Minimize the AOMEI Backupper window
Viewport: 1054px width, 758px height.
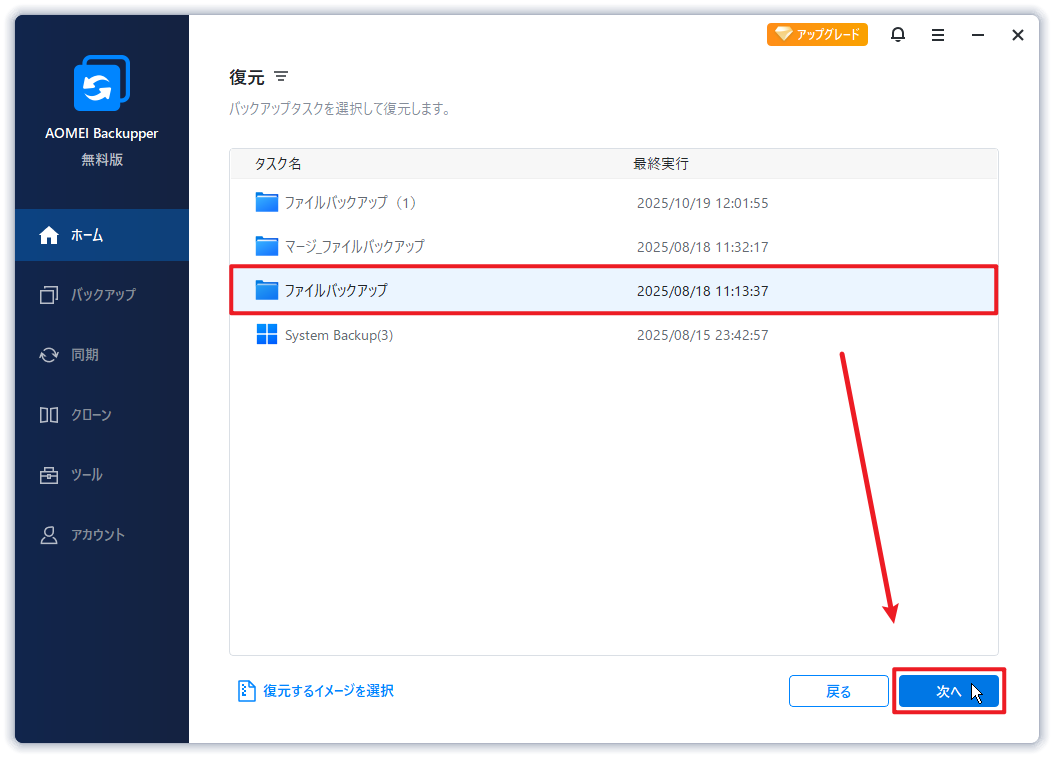tap(977, 35)
